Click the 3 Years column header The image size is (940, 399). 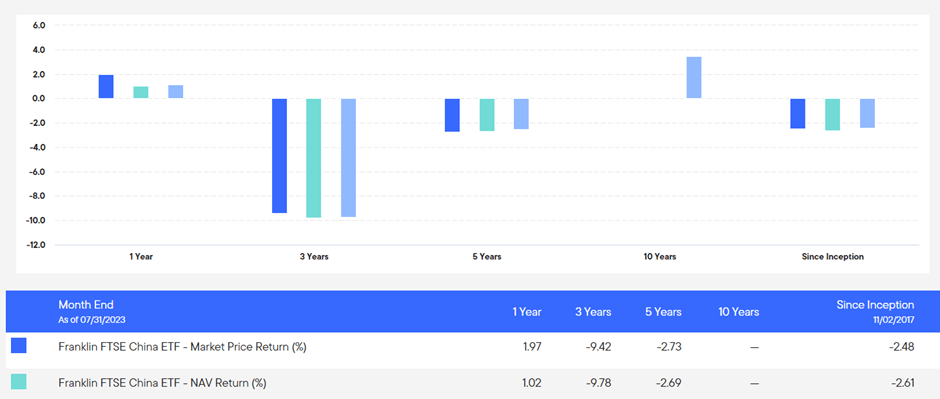(593, 312)
